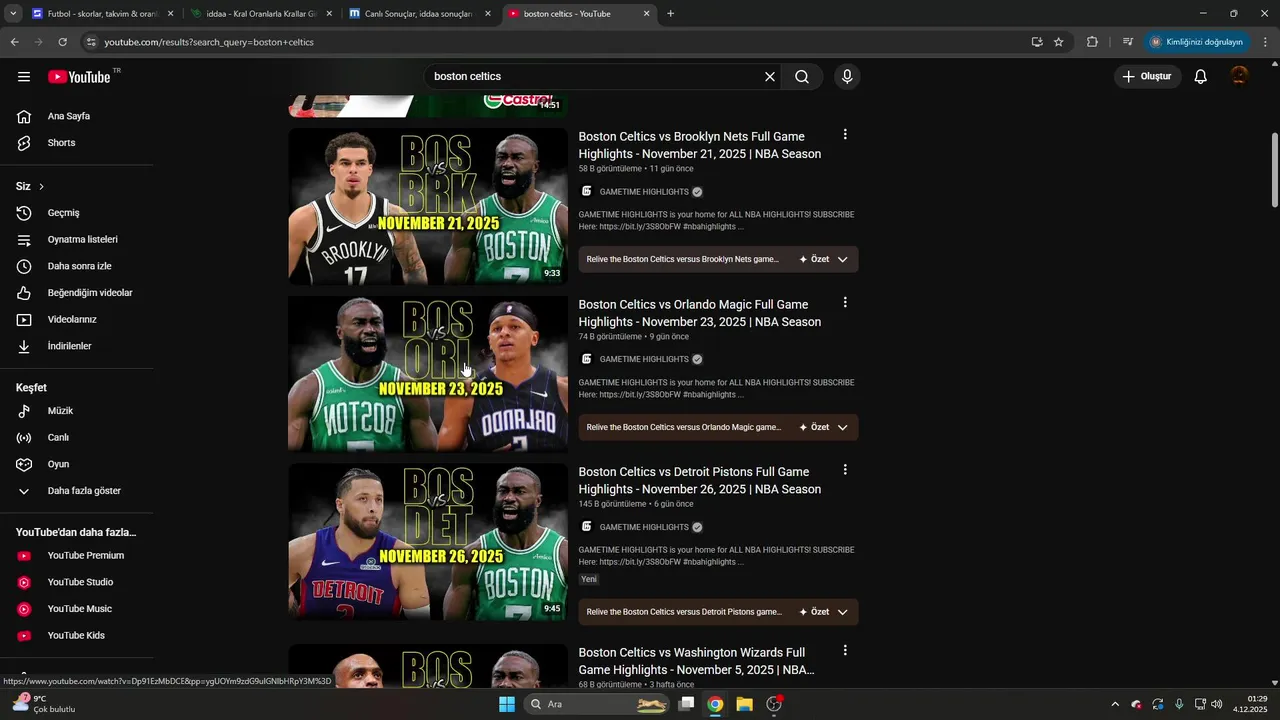Click the browser address bar URL
This screenshot has width=1280, height=720.
[209, 42]
